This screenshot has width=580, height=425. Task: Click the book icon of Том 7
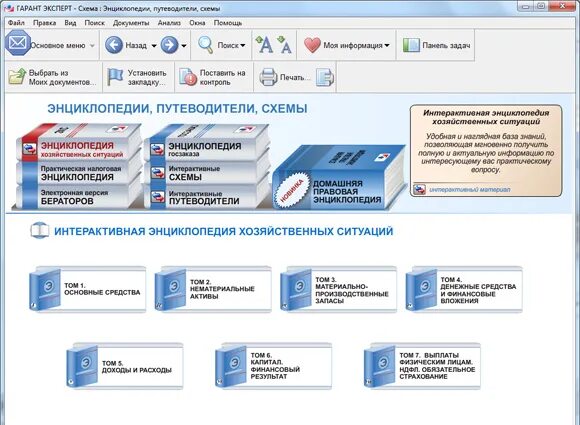point(379,366)
